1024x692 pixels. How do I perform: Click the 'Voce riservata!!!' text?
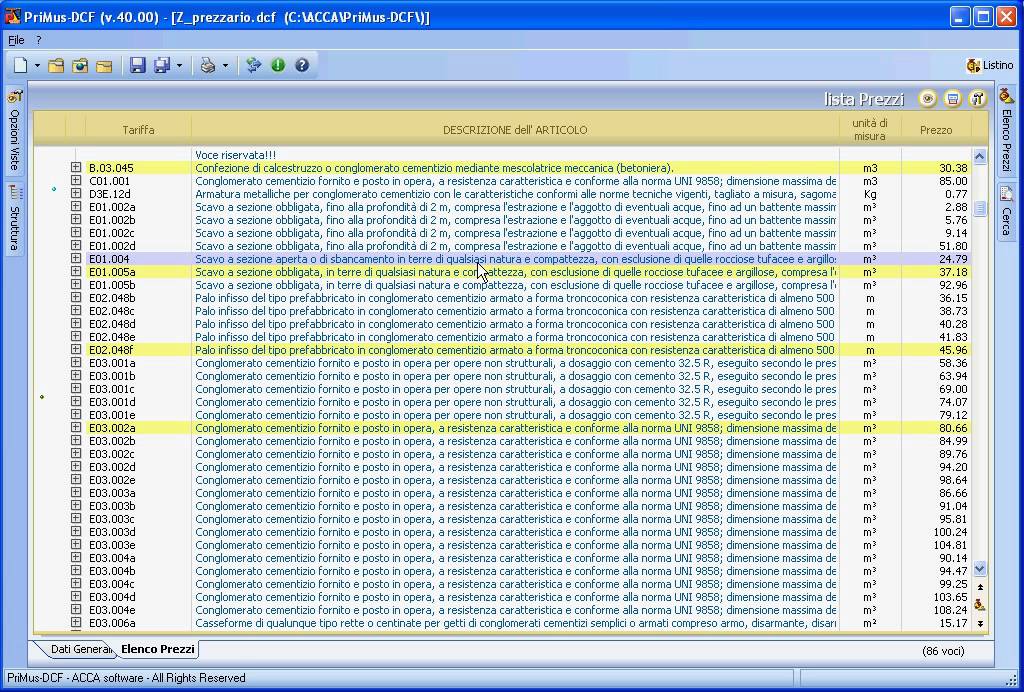235,155
